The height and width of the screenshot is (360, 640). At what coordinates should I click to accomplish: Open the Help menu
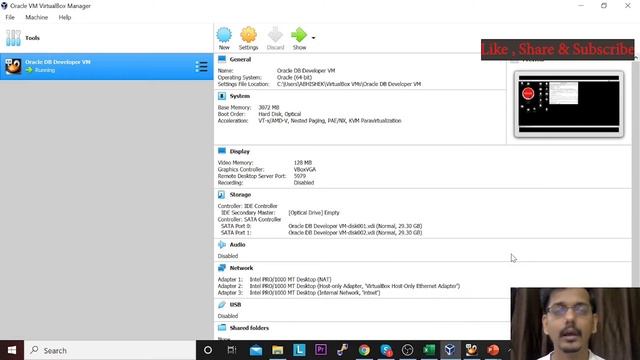[64, 17]
